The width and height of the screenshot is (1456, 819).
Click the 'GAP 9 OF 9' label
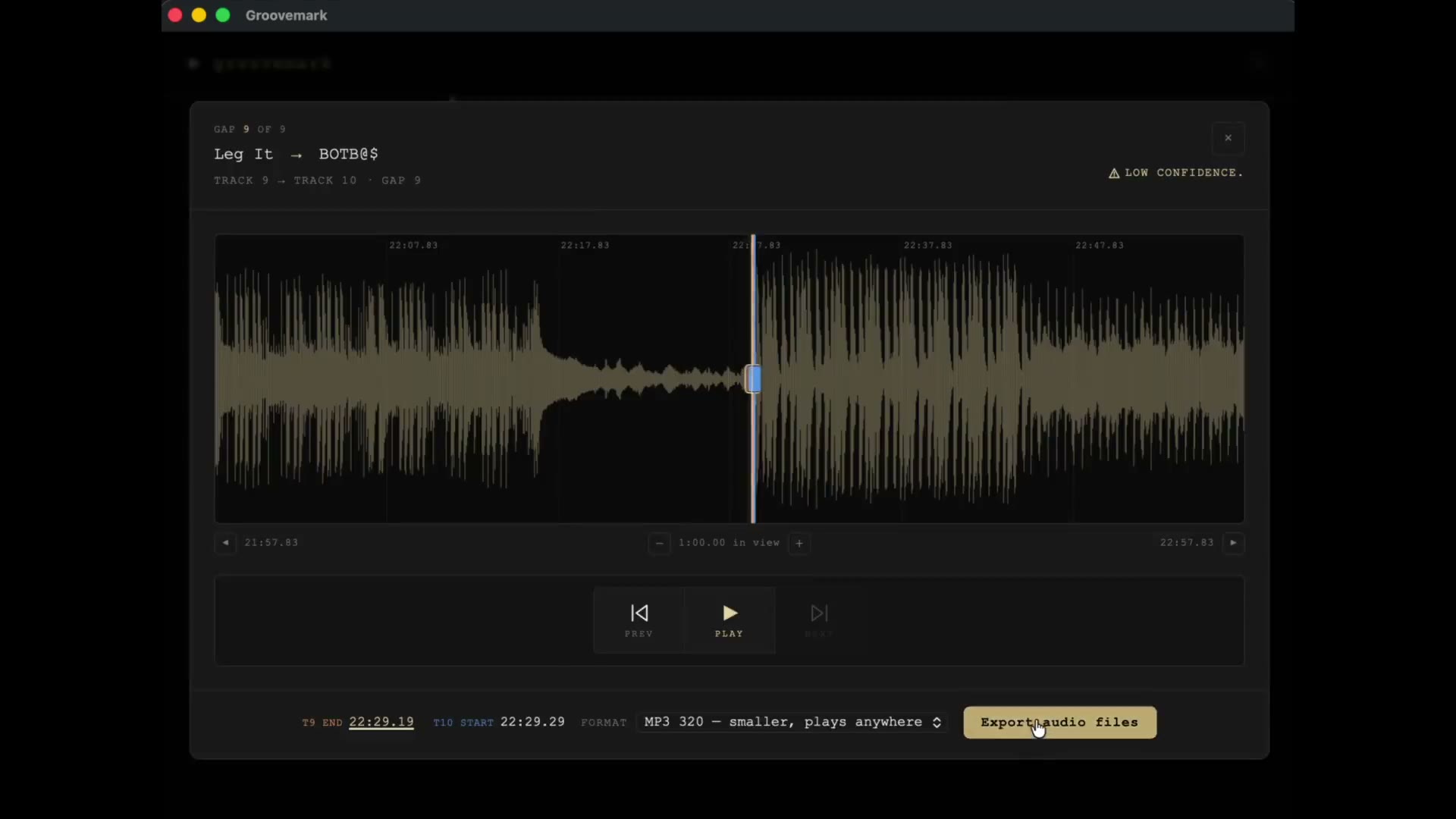tap(249, 130)
